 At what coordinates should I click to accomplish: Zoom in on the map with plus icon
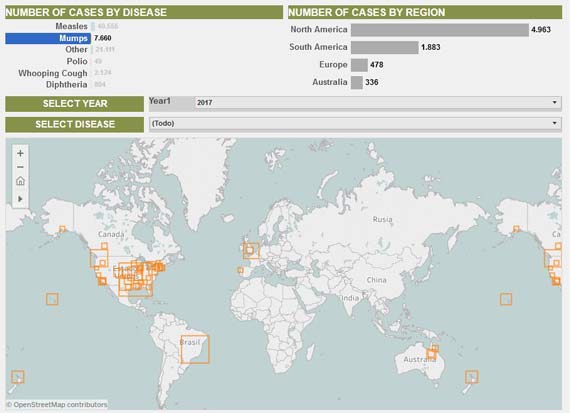(20, 153)
